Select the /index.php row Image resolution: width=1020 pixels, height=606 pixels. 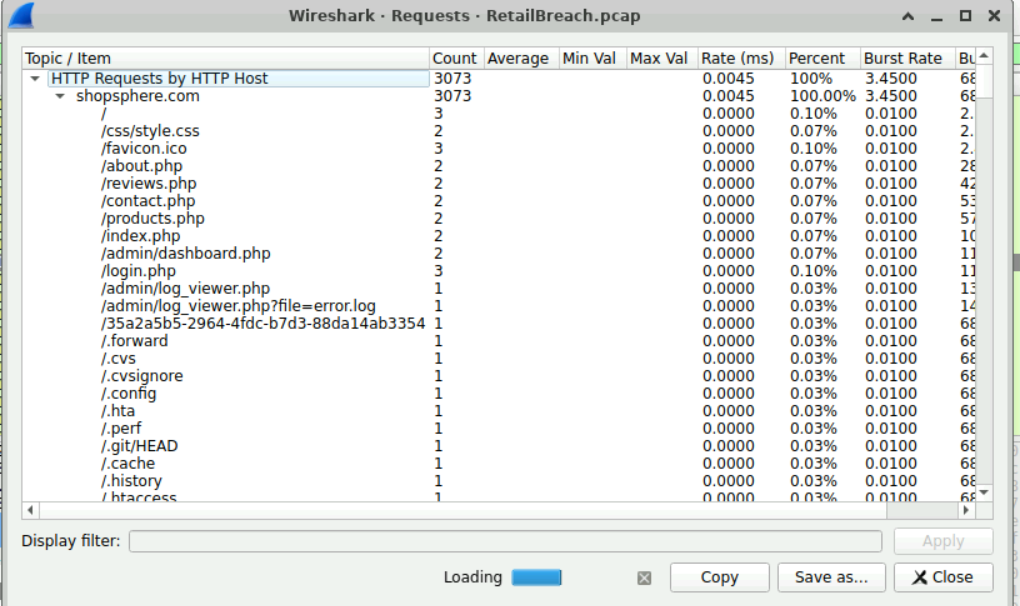coord(499,237)
